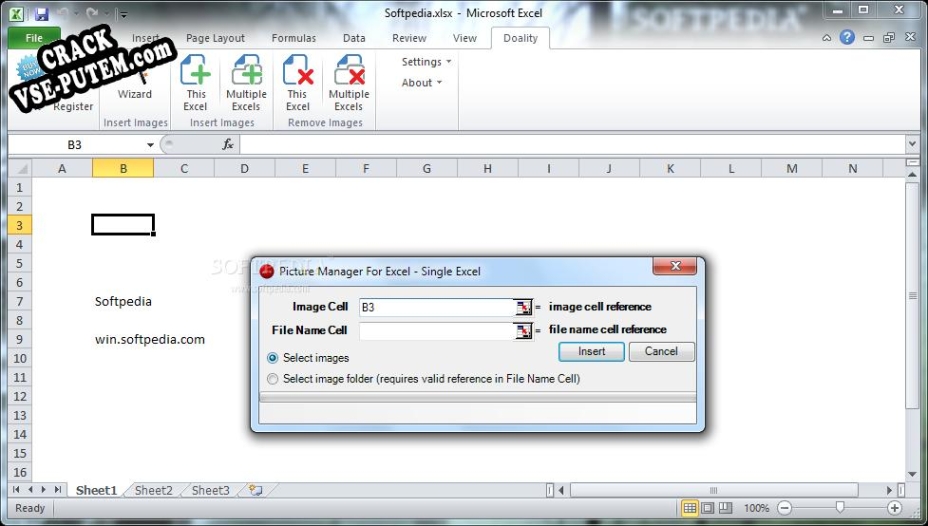Choose 'Select image folder' radio option
This screenshot has height=526, width=928.
pos(272,379)
